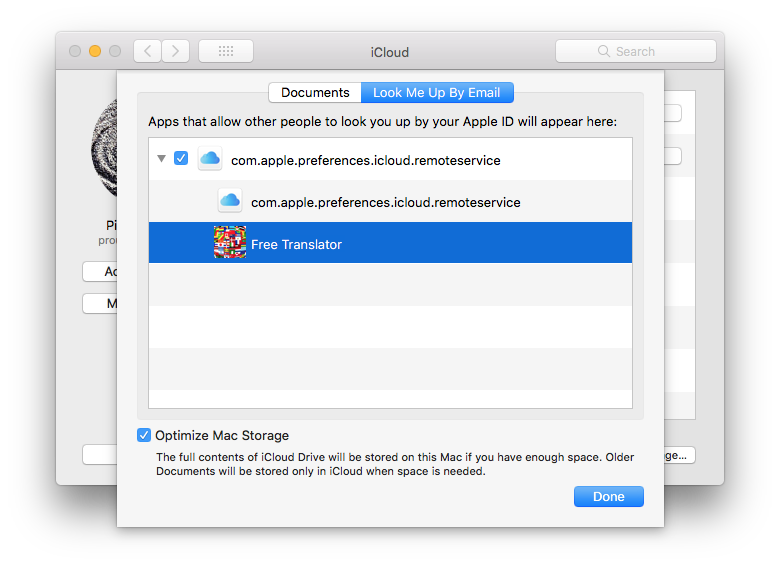The width and height of the screenshot is (780, 565).
Task: Select the top-level com.apple.preferences.icloud.remoteservice row
Action: point(390,159)
